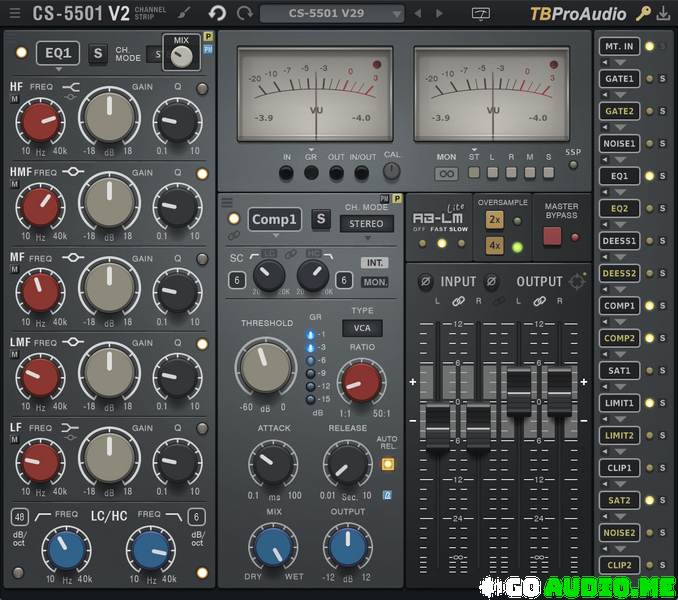
Task: Select the SAT2 module in chain
Action: coord(619,500)
